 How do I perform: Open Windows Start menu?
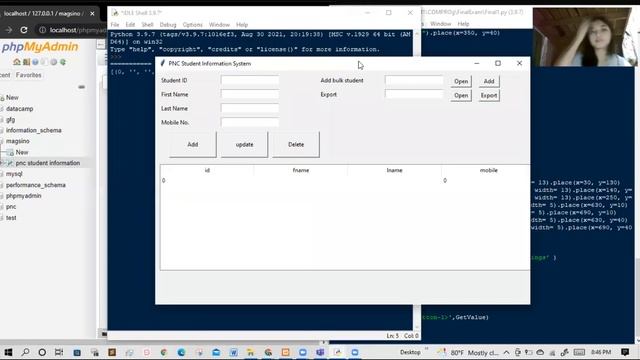[8, 352]
